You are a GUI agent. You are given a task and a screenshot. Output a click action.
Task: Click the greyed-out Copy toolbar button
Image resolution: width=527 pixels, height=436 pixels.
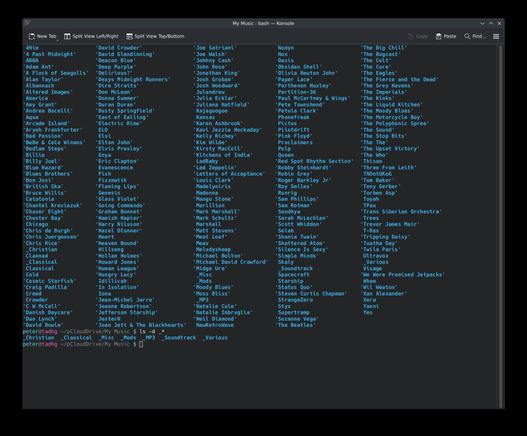pyautogui.click(x=418, y=36)
